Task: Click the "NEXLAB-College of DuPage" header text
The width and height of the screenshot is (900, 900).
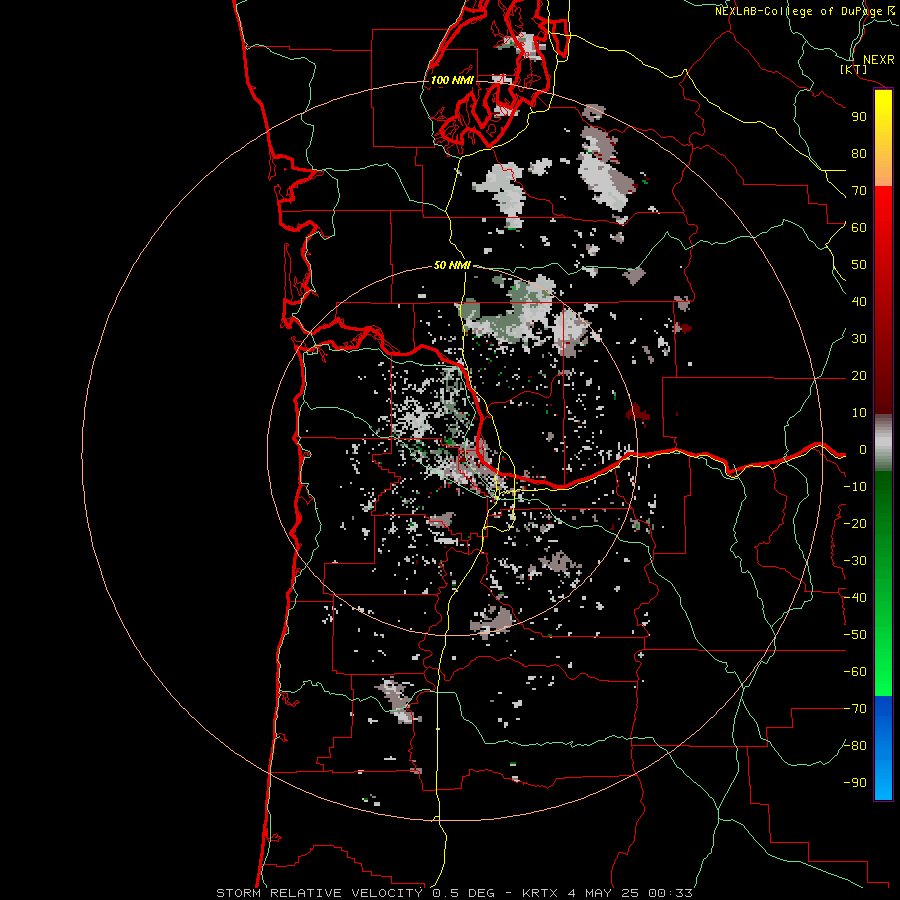Action: click(798, 11)
